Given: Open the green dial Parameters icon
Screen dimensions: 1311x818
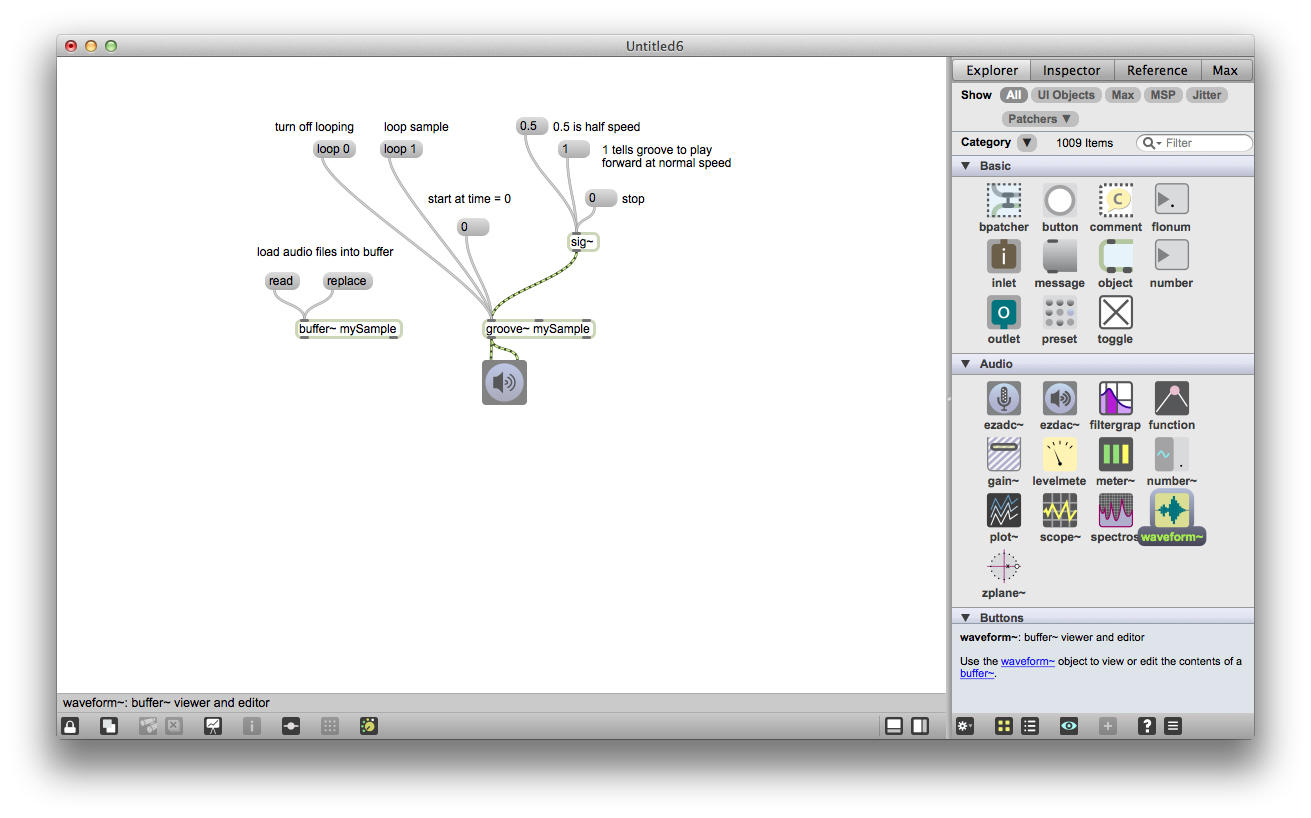Looking at the screenshot, I should point(369,726).
